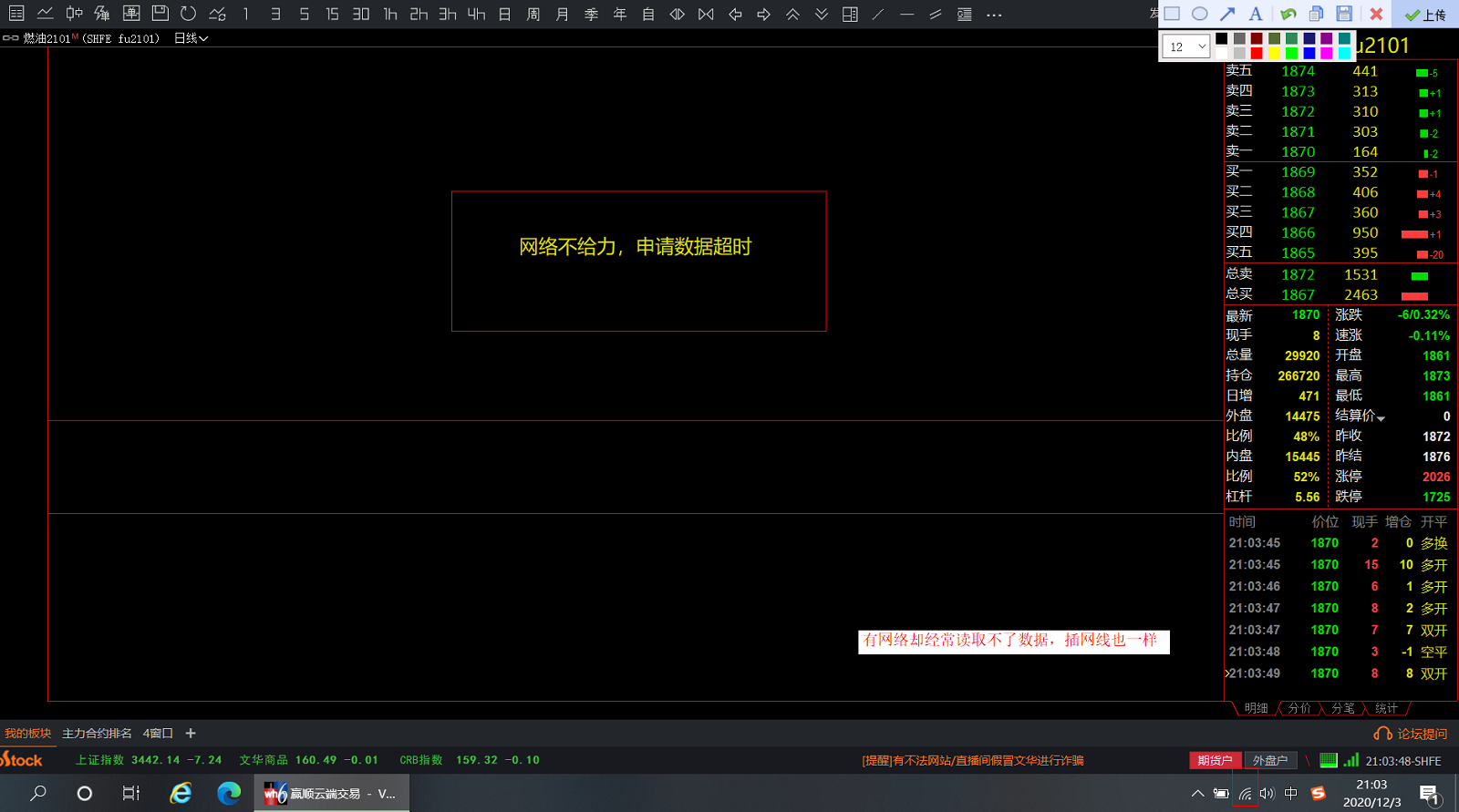Pick the red color swatch
This screenshot has height=812, width=1459.
pyautogui.click(x=1257, y=53)
